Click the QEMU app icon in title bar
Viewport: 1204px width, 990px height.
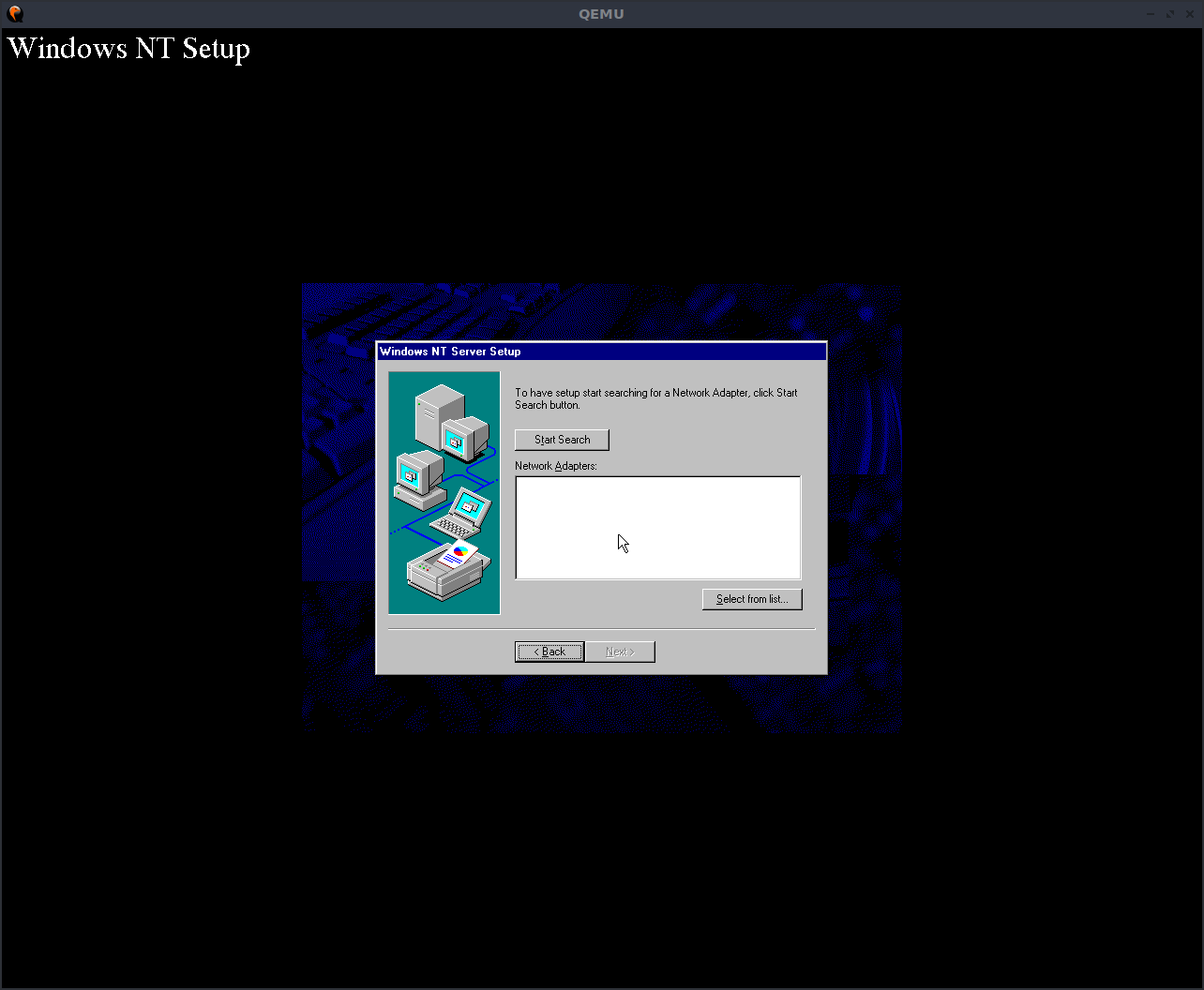[x=15, y=14]
